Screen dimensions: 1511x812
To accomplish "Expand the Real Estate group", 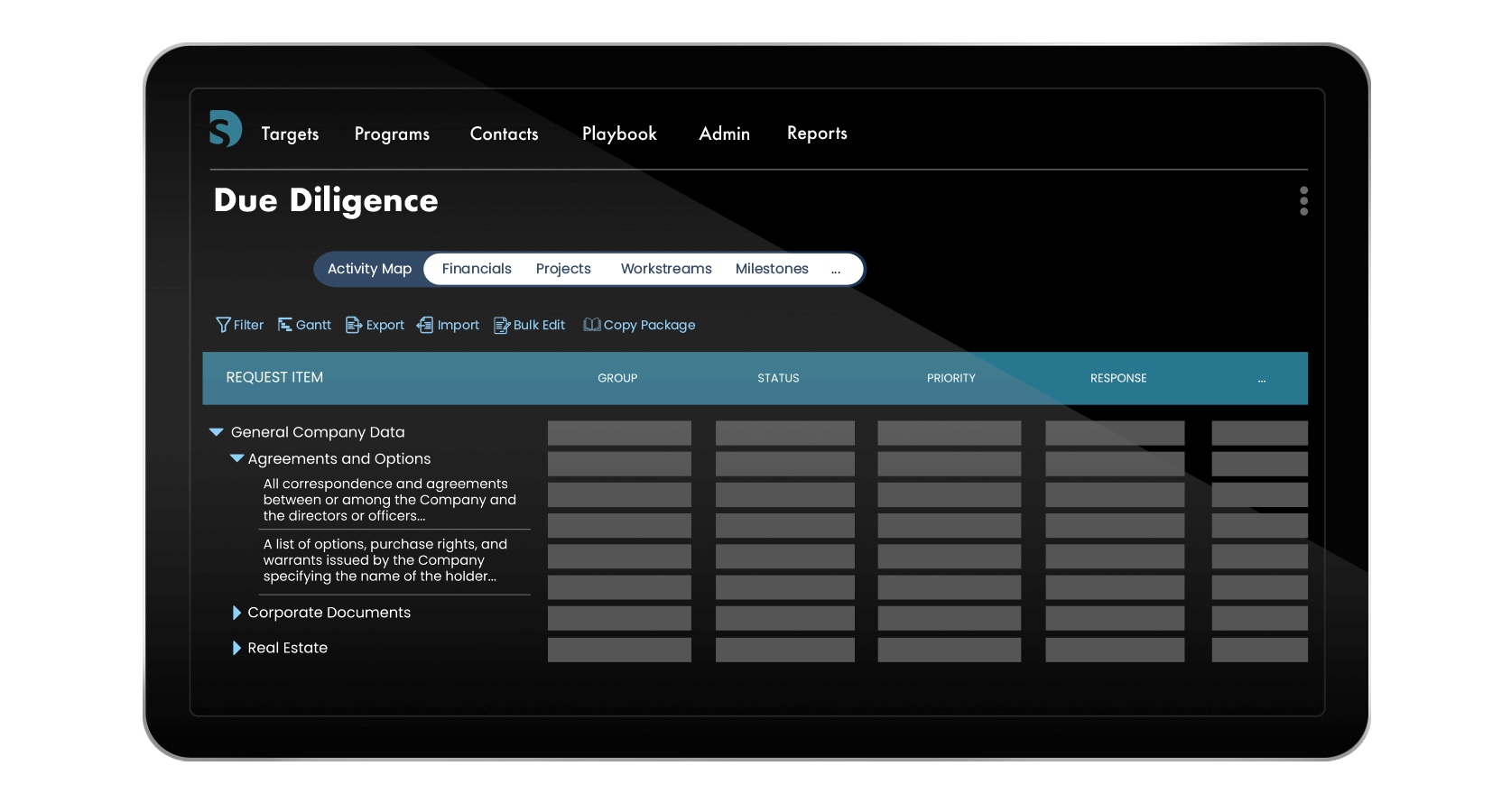I will click(236, 648).
